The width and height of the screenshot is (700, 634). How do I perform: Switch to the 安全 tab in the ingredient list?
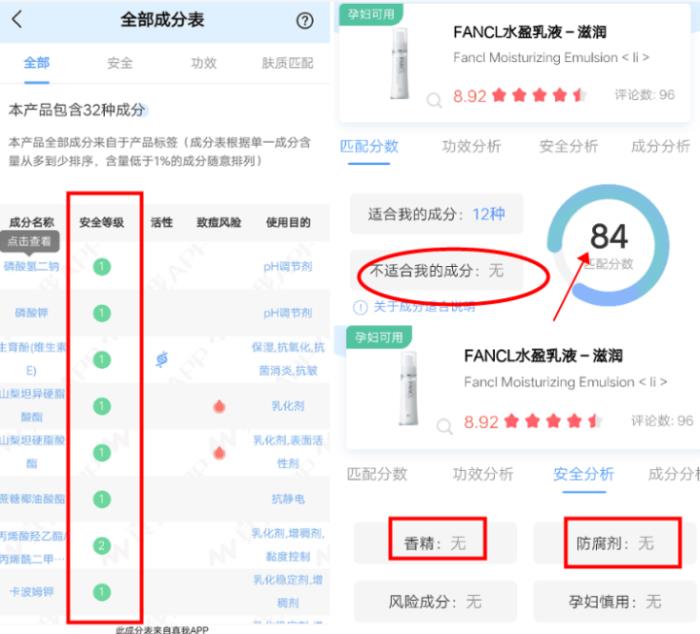point(120,63)
